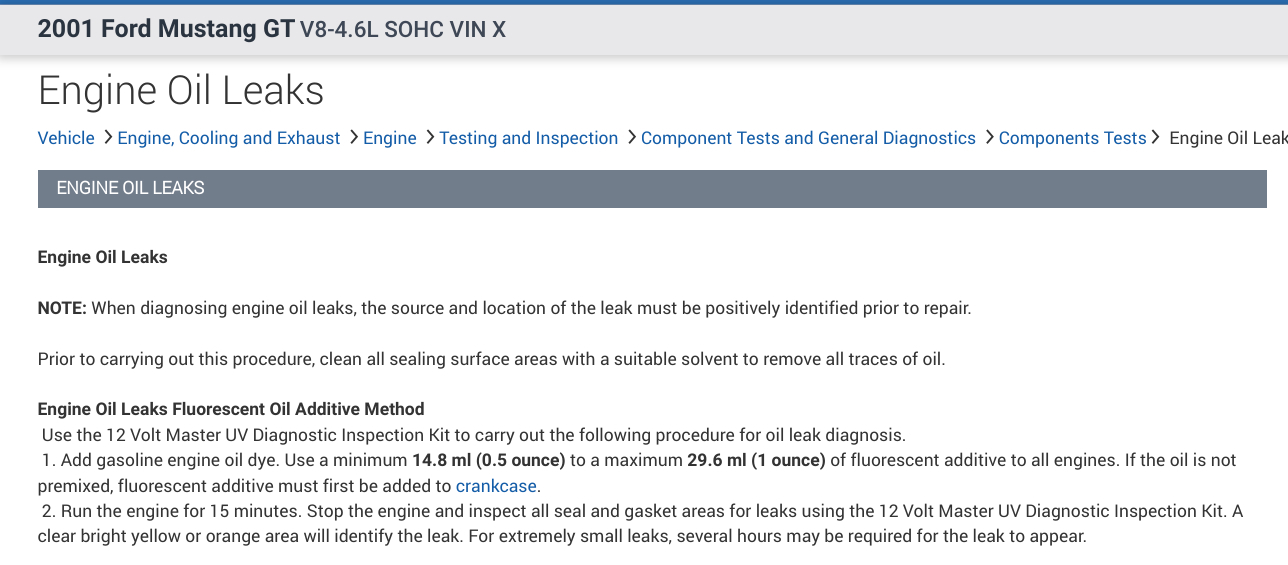Click the large Engine Oil Leaks page heading
This screenshot has height=565, width=1288.
point(181,91)
